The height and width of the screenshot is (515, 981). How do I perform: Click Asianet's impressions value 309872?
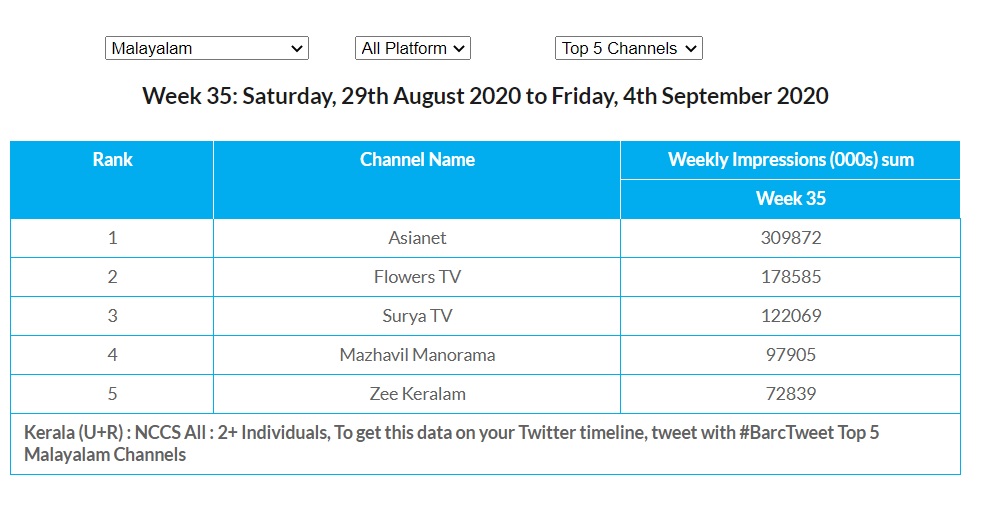790,238
